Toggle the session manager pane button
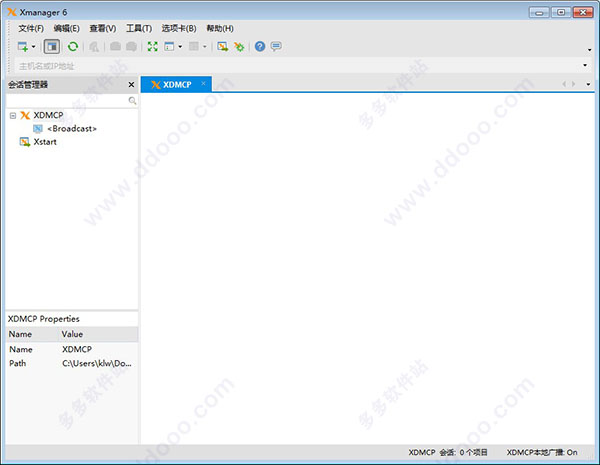Image resolution: width=600 pixels, height=465 pixels. click(x=52, y=47)
